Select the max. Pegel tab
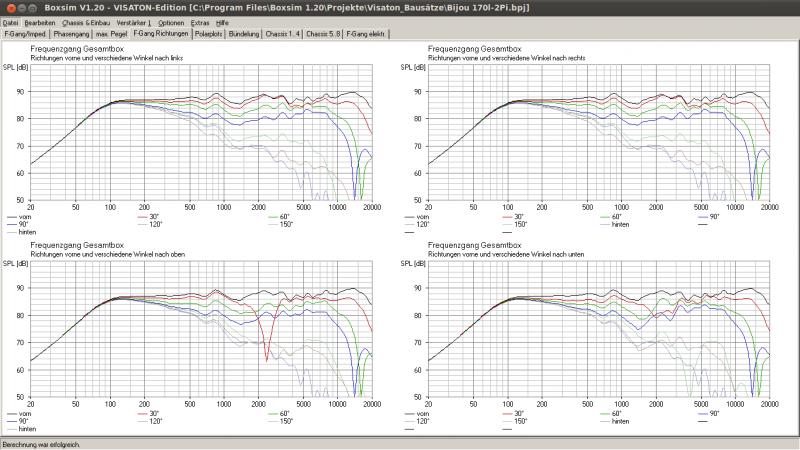 [x=109, y=34]
